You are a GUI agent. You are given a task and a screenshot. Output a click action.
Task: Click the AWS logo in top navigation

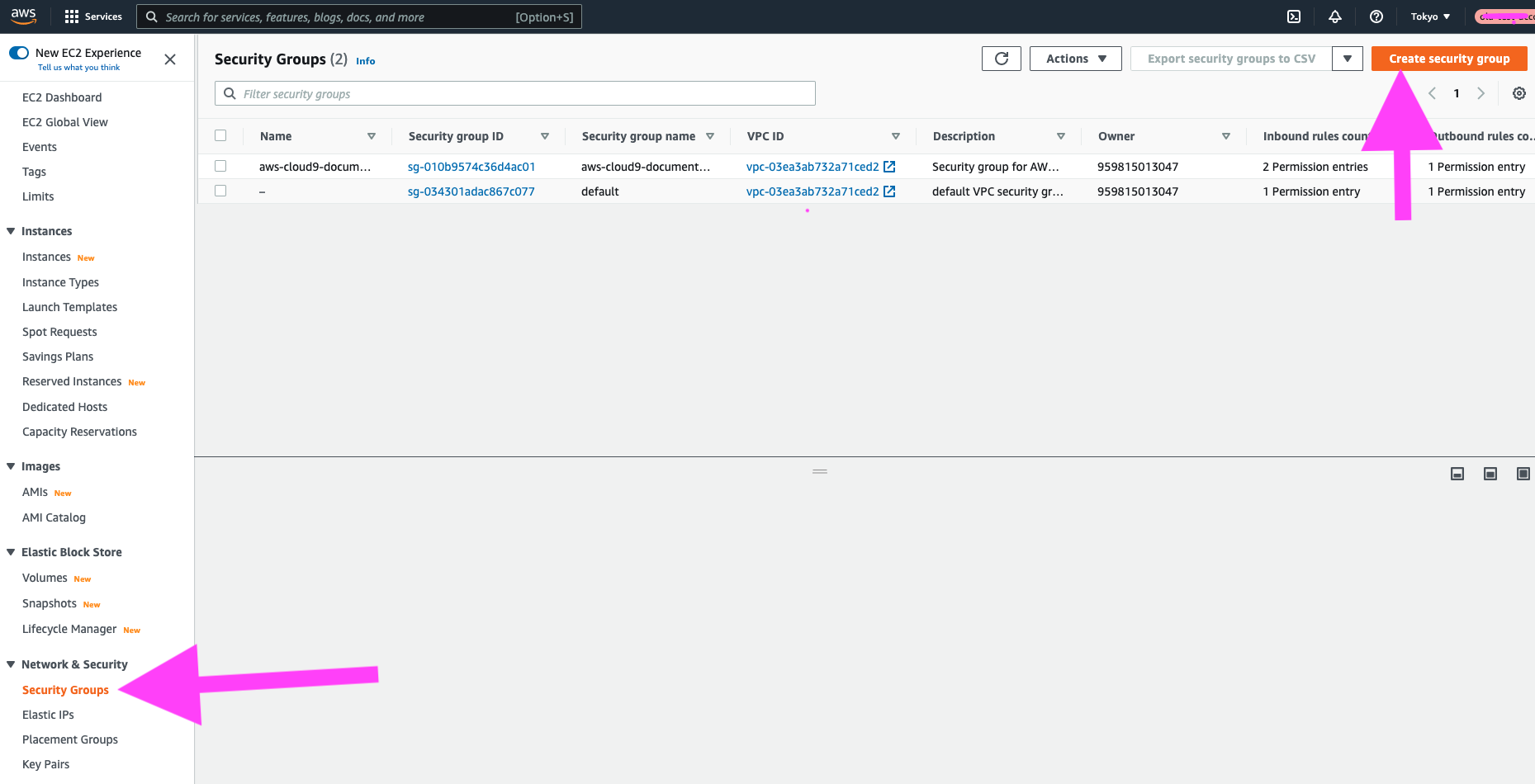23,16
